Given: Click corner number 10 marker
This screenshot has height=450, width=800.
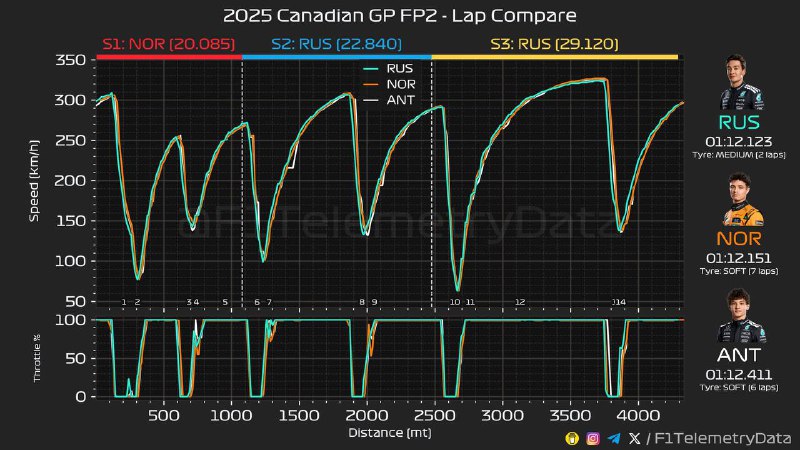Looking at the screenshot, I should coord(455,302).
